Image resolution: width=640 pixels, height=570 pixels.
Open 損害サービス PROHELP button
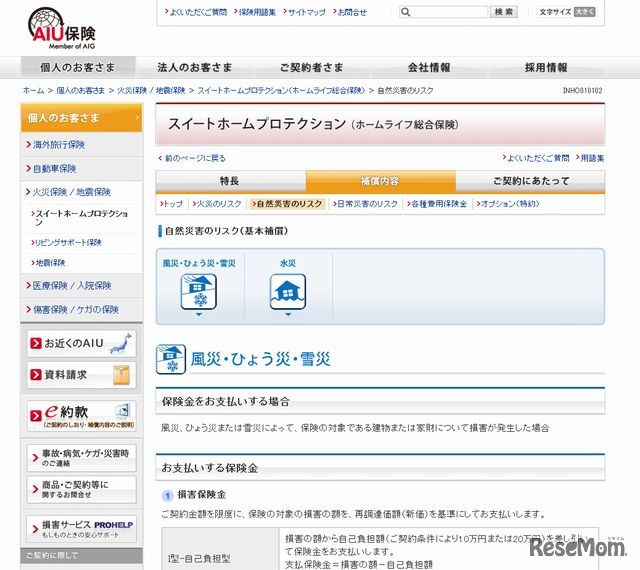81,529
